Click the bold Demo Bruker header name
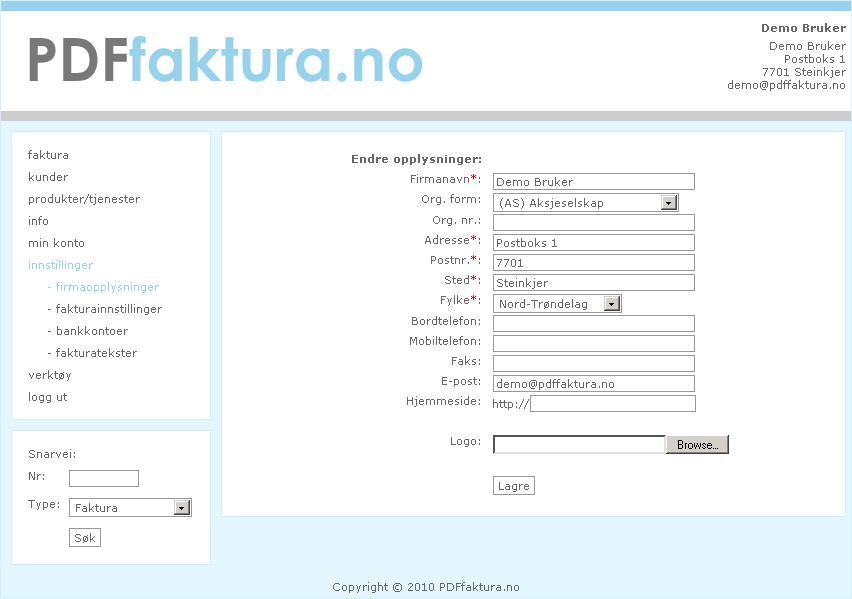This screenshot has width=852, height=599. [803, 28]
